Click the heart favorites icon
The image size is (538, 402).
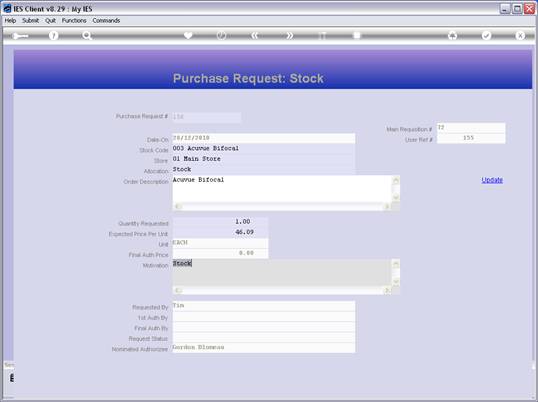188,35
